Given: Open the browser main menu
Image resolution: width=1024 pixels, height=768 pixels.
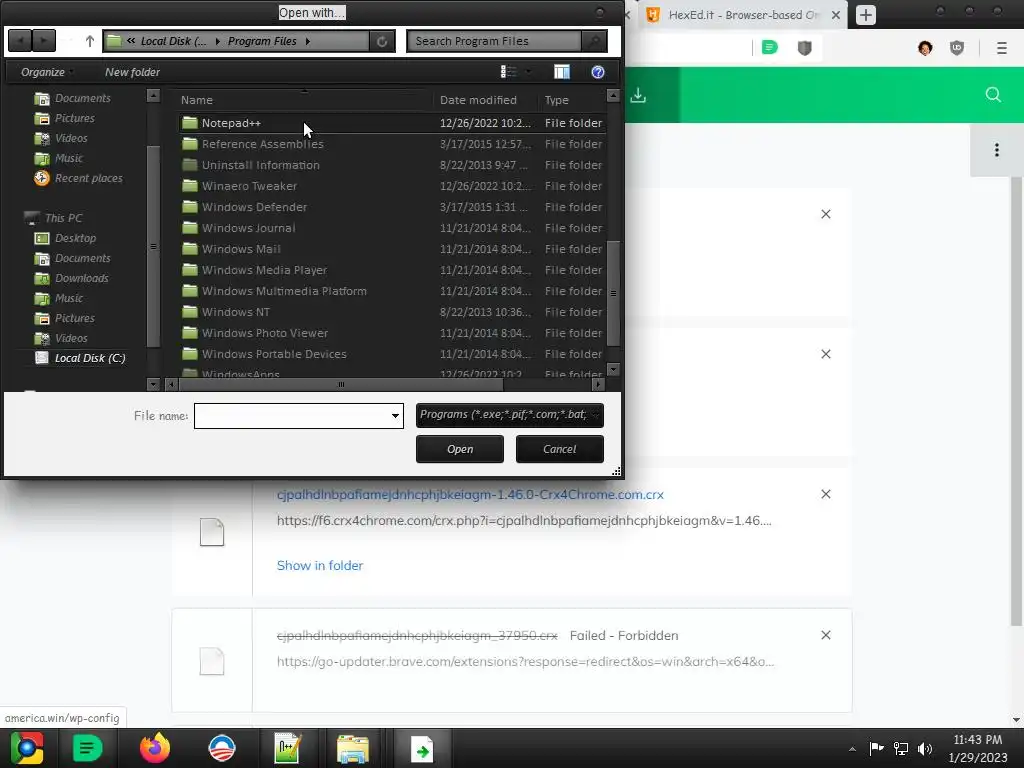Looking at the screenshot, I should pyautogui.click(x=1001, y=48).
